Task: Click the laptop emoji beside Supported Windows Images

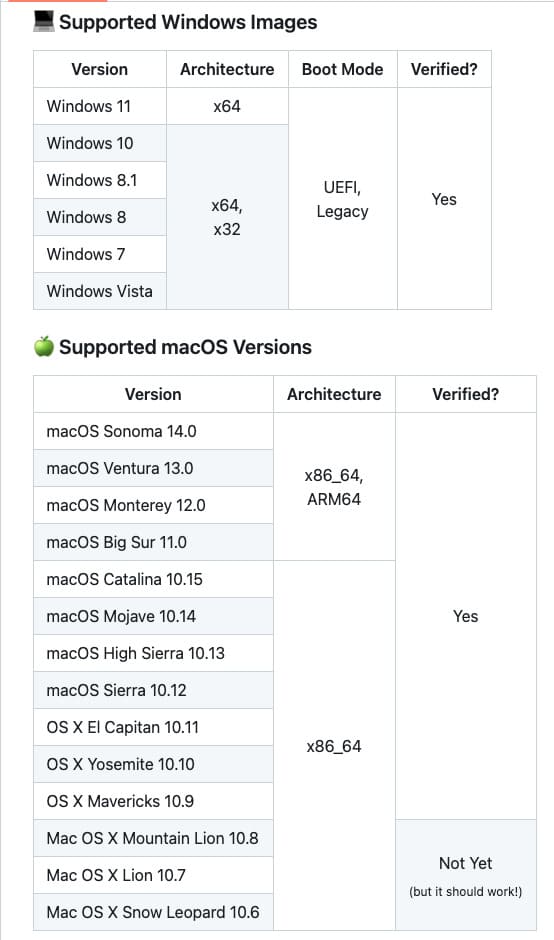Action: [43, 22]
